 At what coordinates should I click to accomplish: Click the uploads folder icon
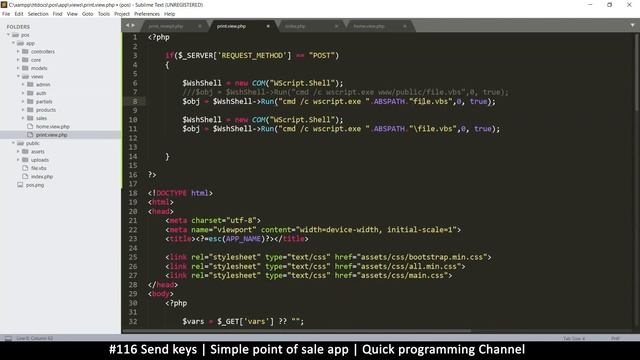coord(25,160)
